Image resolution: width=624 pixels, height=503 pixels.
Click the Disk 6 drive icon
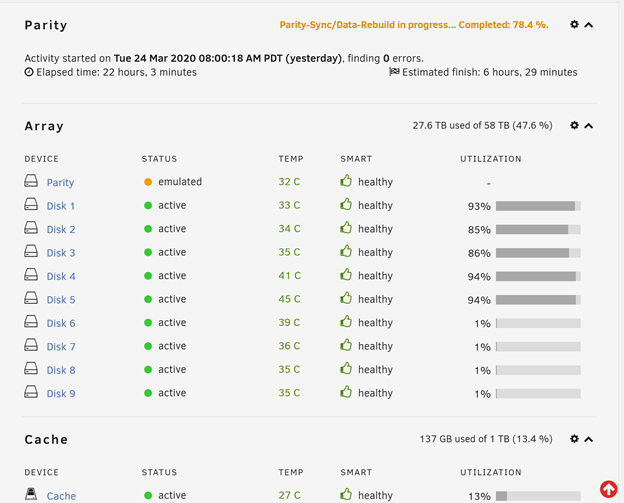pyautogui.click(x=31, y=322)
